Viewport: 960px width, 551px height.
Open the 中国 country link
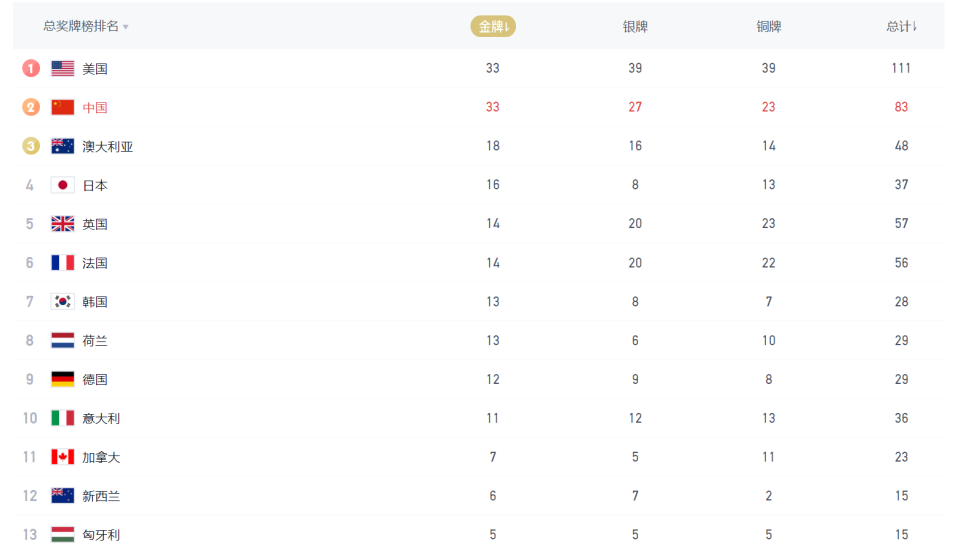95,107
